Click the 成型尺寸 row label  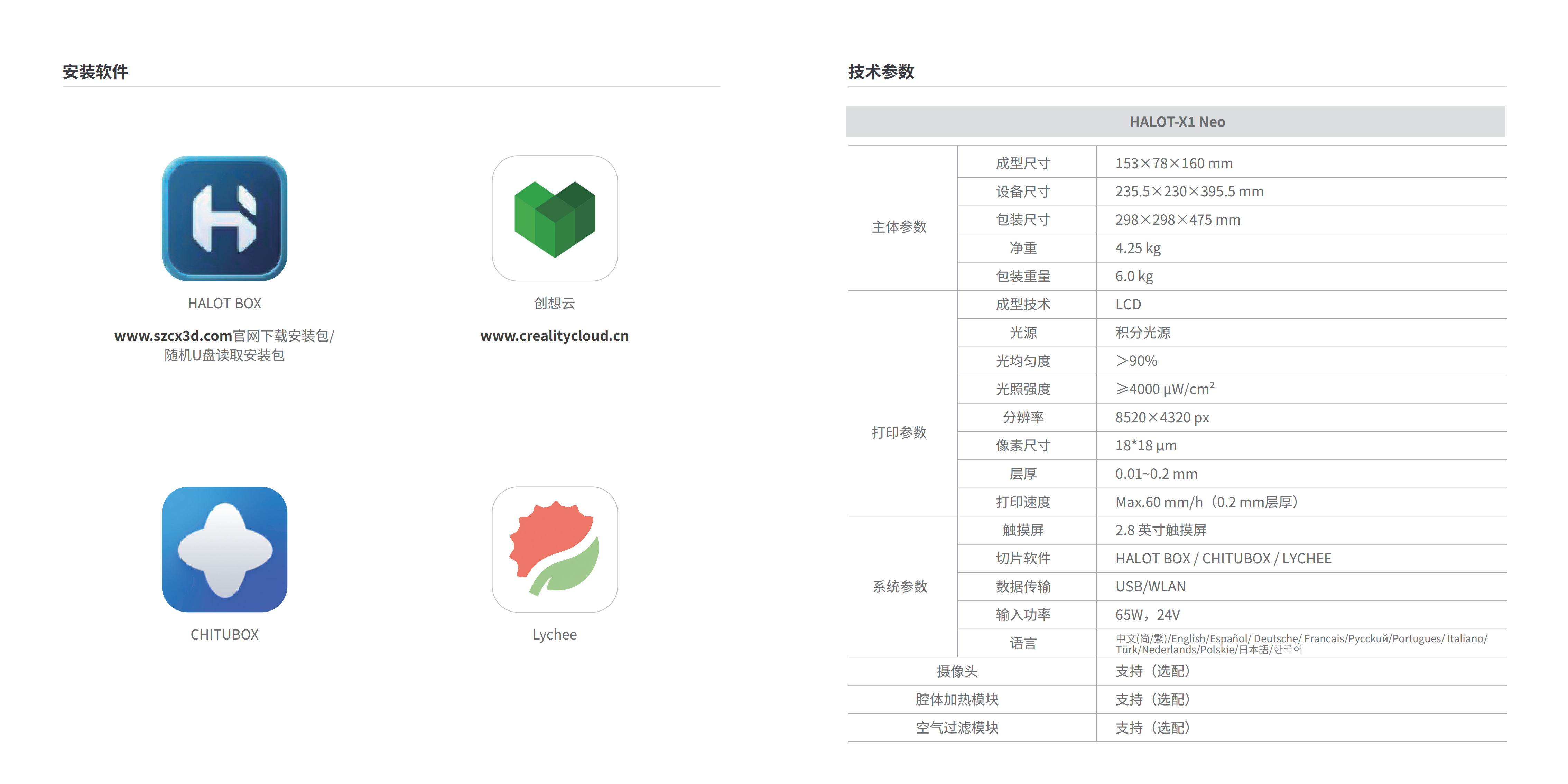point(1023,163)
